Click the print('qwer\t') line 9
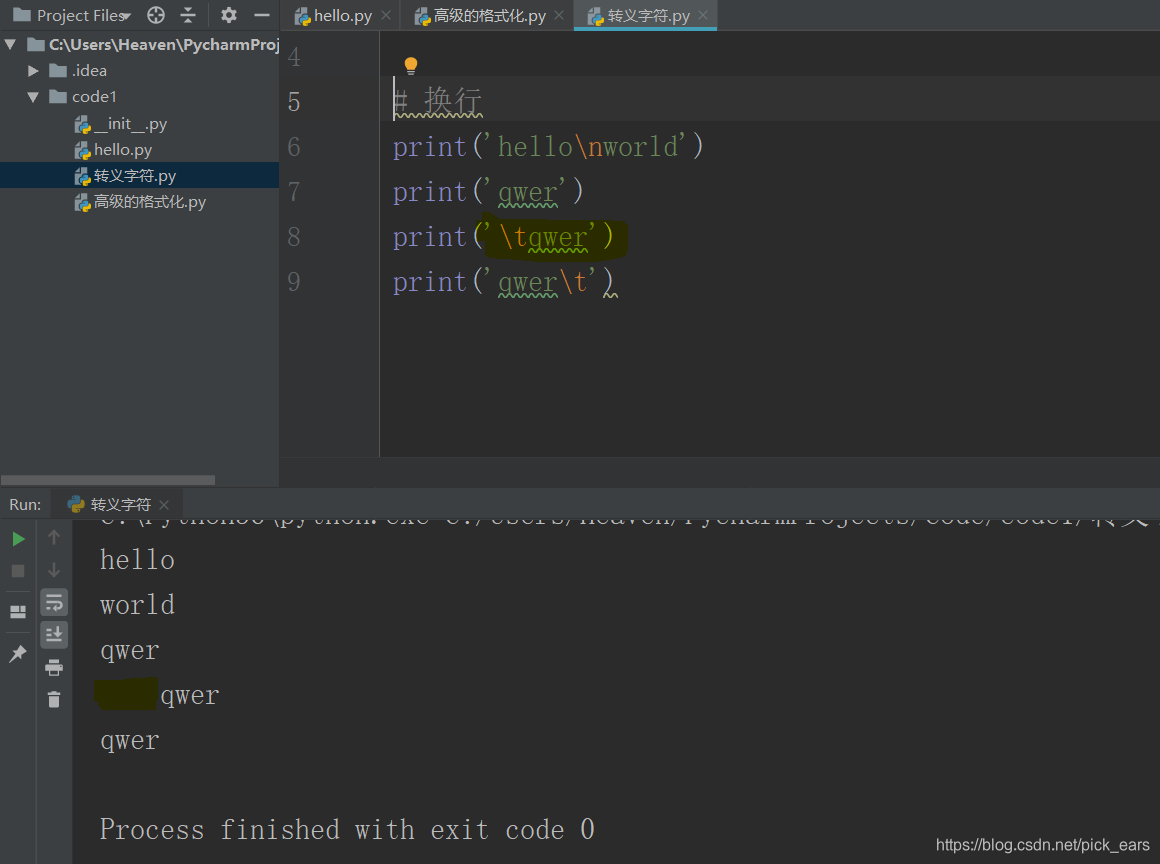Image resolution: width=1160 pixels, height=864 pixels. click(x=503, y=282)
